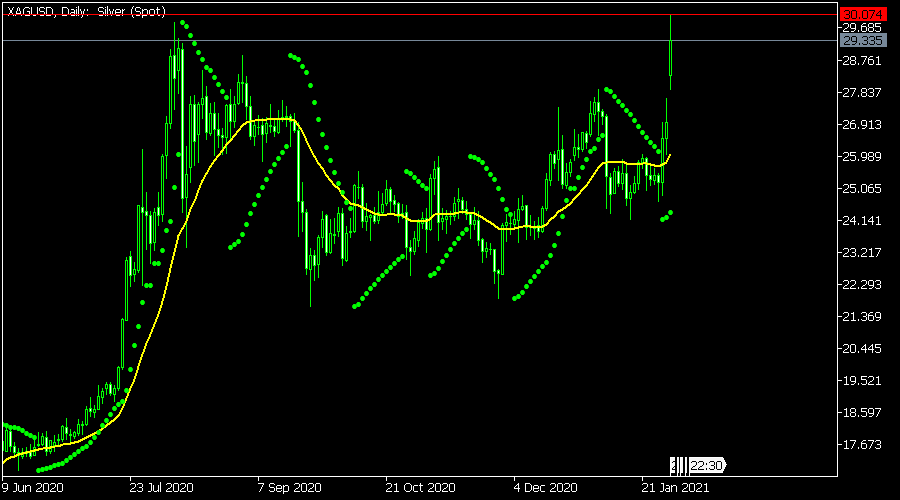
Task: Click the 22:30 time marker label
Action: [709, 465]
